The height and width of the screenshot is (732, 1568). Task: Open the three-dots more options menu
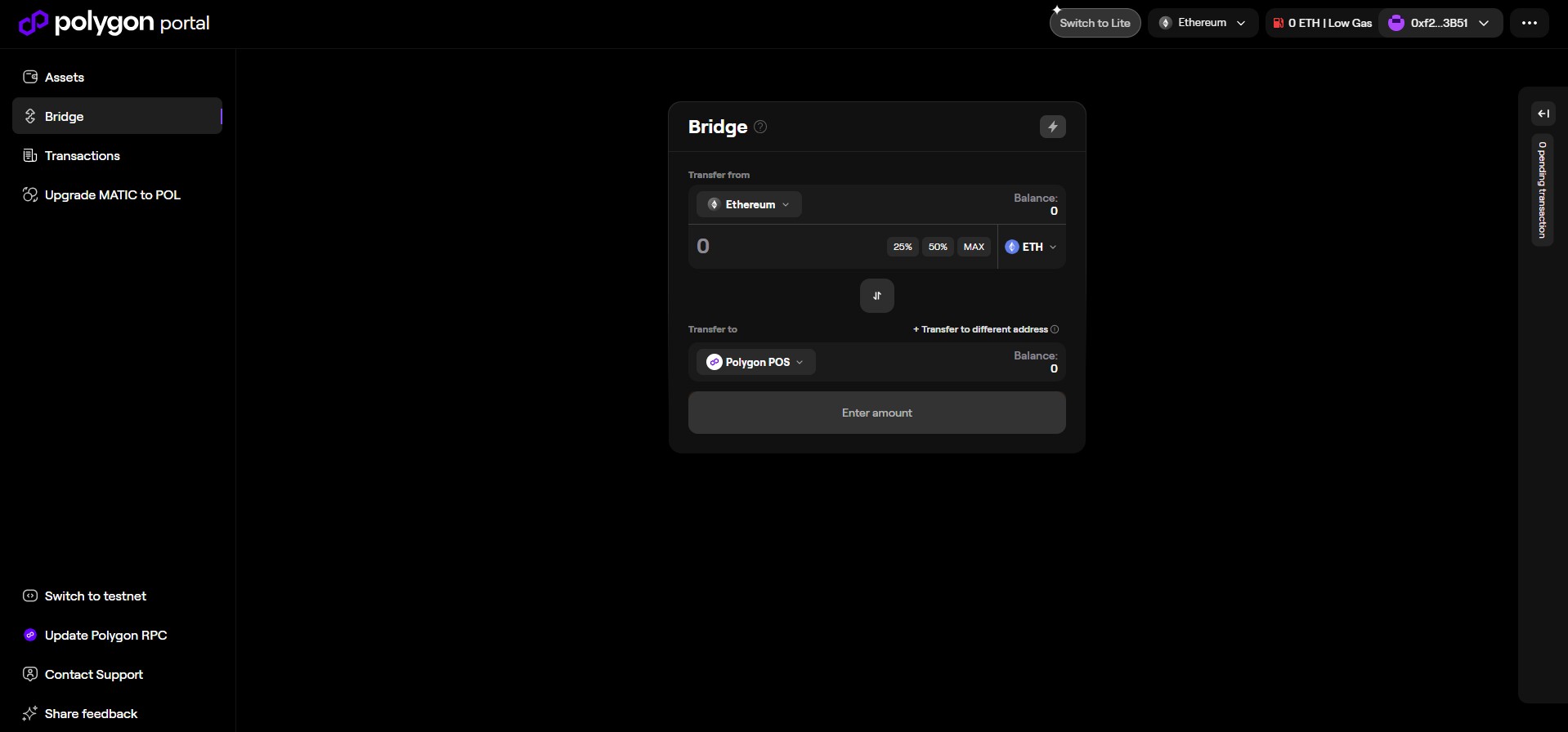pos(1529,23)
